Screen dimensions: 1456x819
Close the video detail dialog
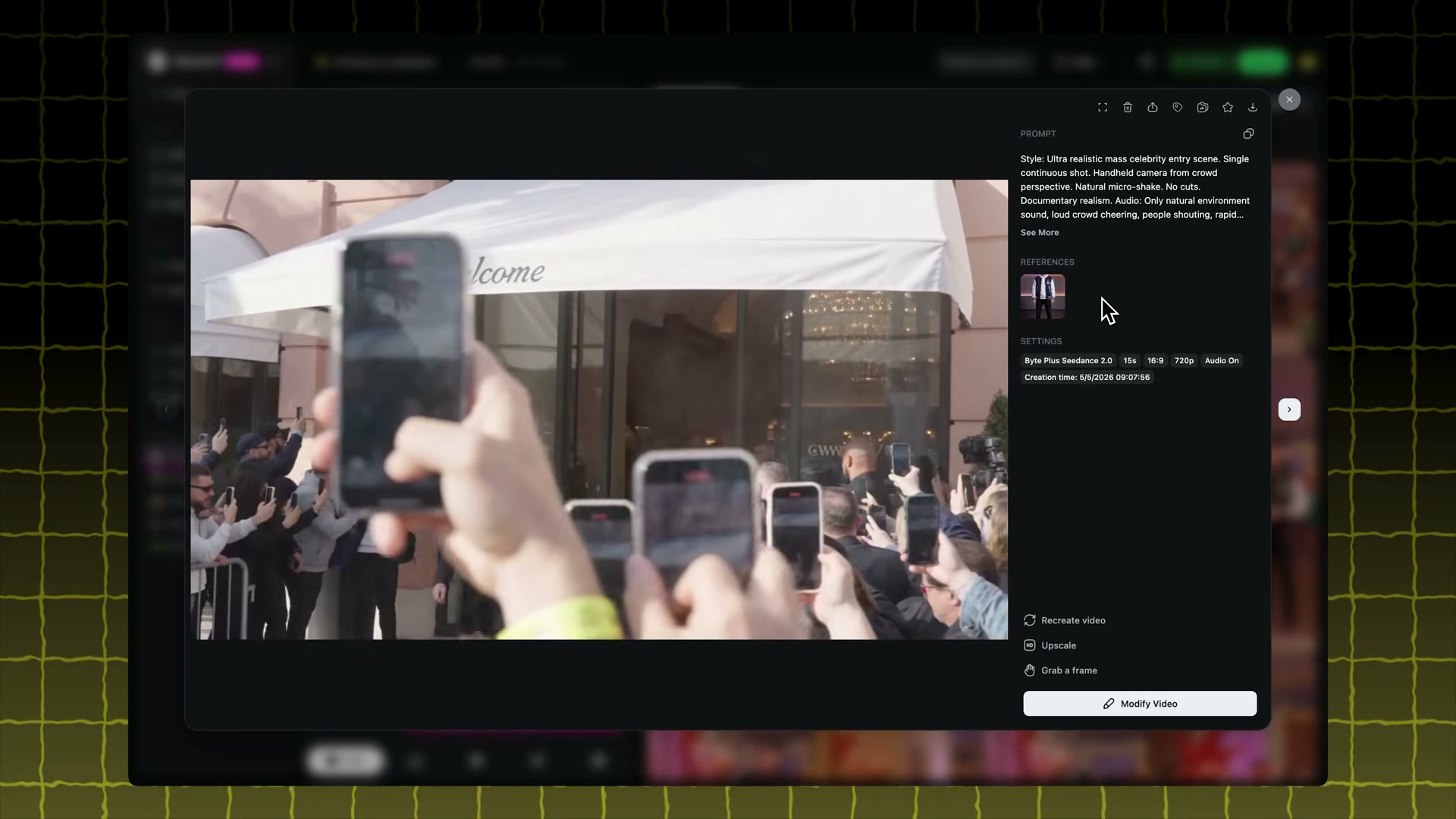point(1289,100)
